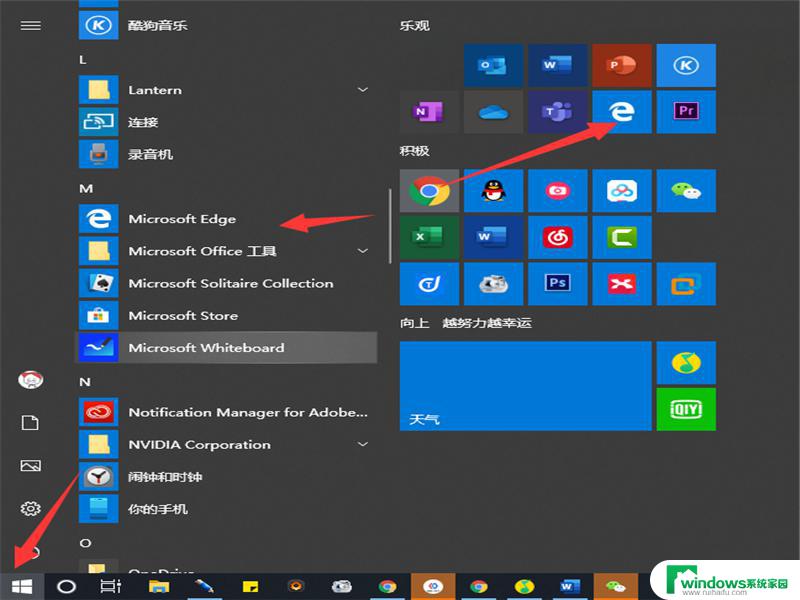Launch Microsoft Whiteboard
The height and width of the screenshot is (600, 800).
[x=227, y=347]
